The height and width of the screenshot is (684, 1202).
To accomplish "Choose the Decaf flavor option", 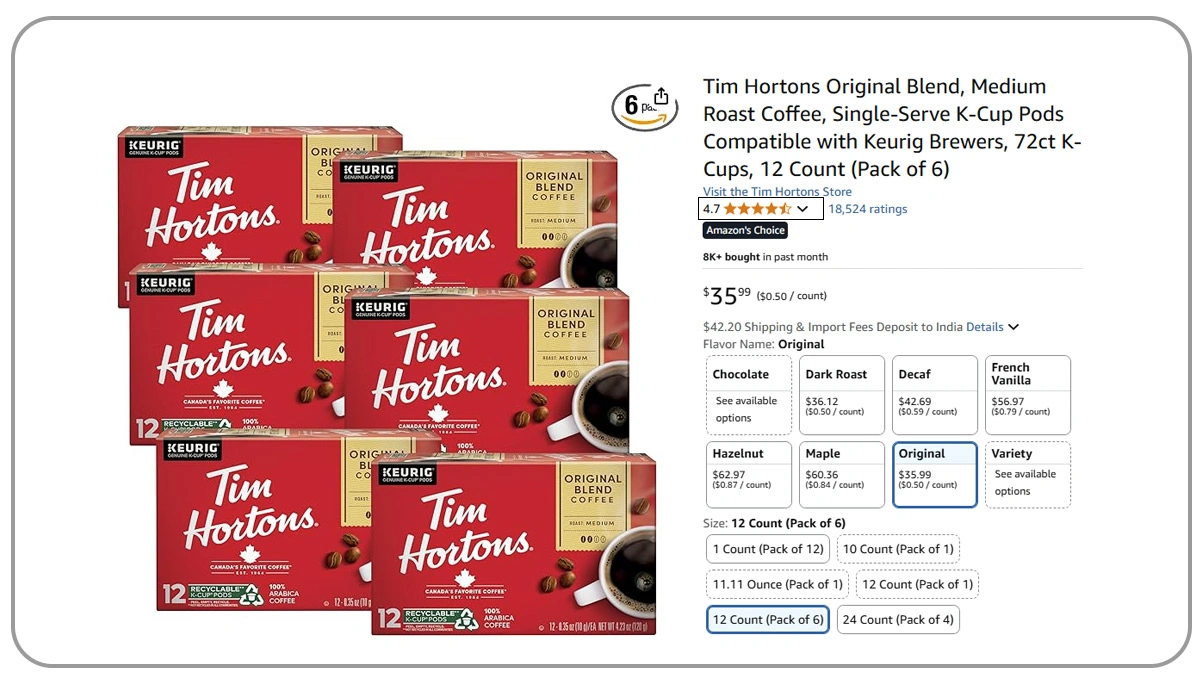I will [935, 395].
